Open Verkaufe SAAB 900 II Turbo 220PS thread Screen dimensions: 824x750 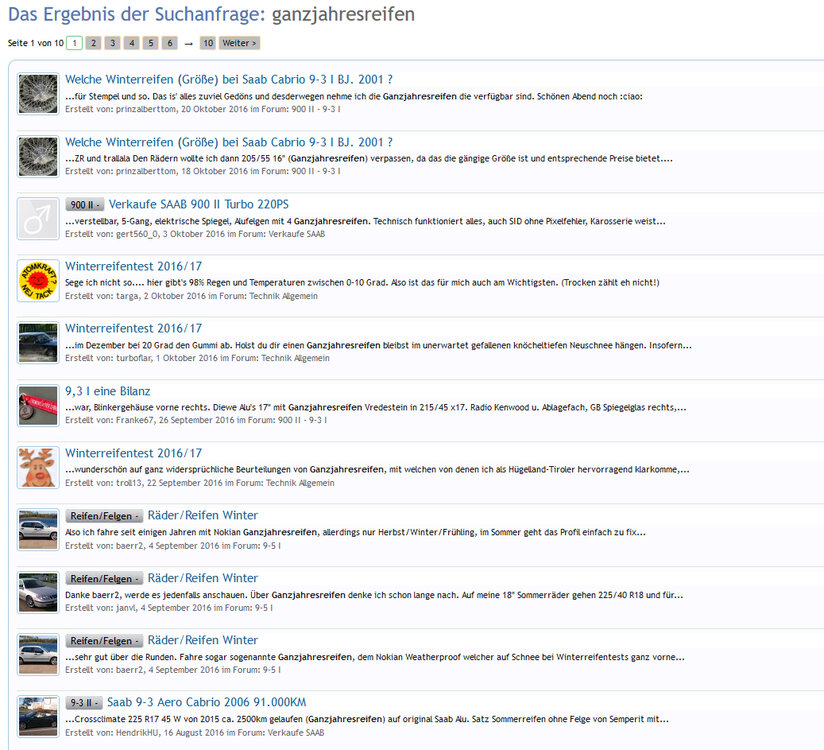click(x=199, y=204)
